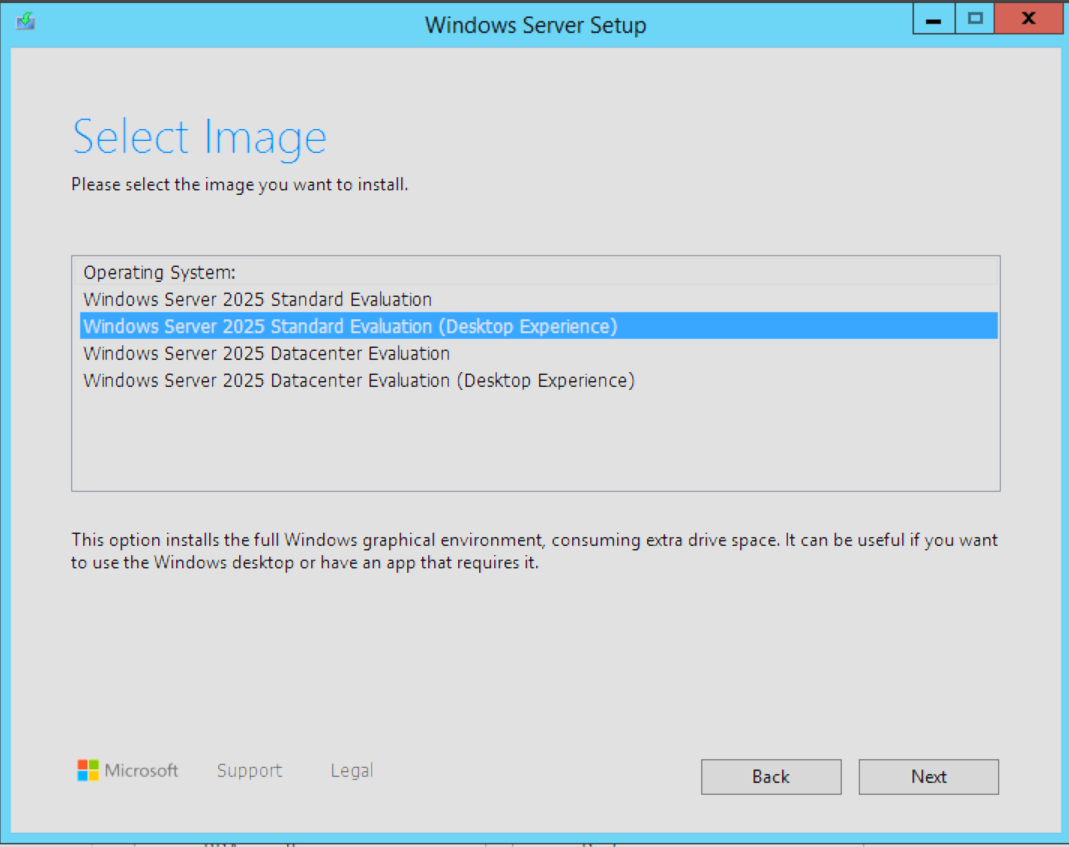
Task: Click the empty area below the image list
Action: pyautogui.click(x=535, y=440)
